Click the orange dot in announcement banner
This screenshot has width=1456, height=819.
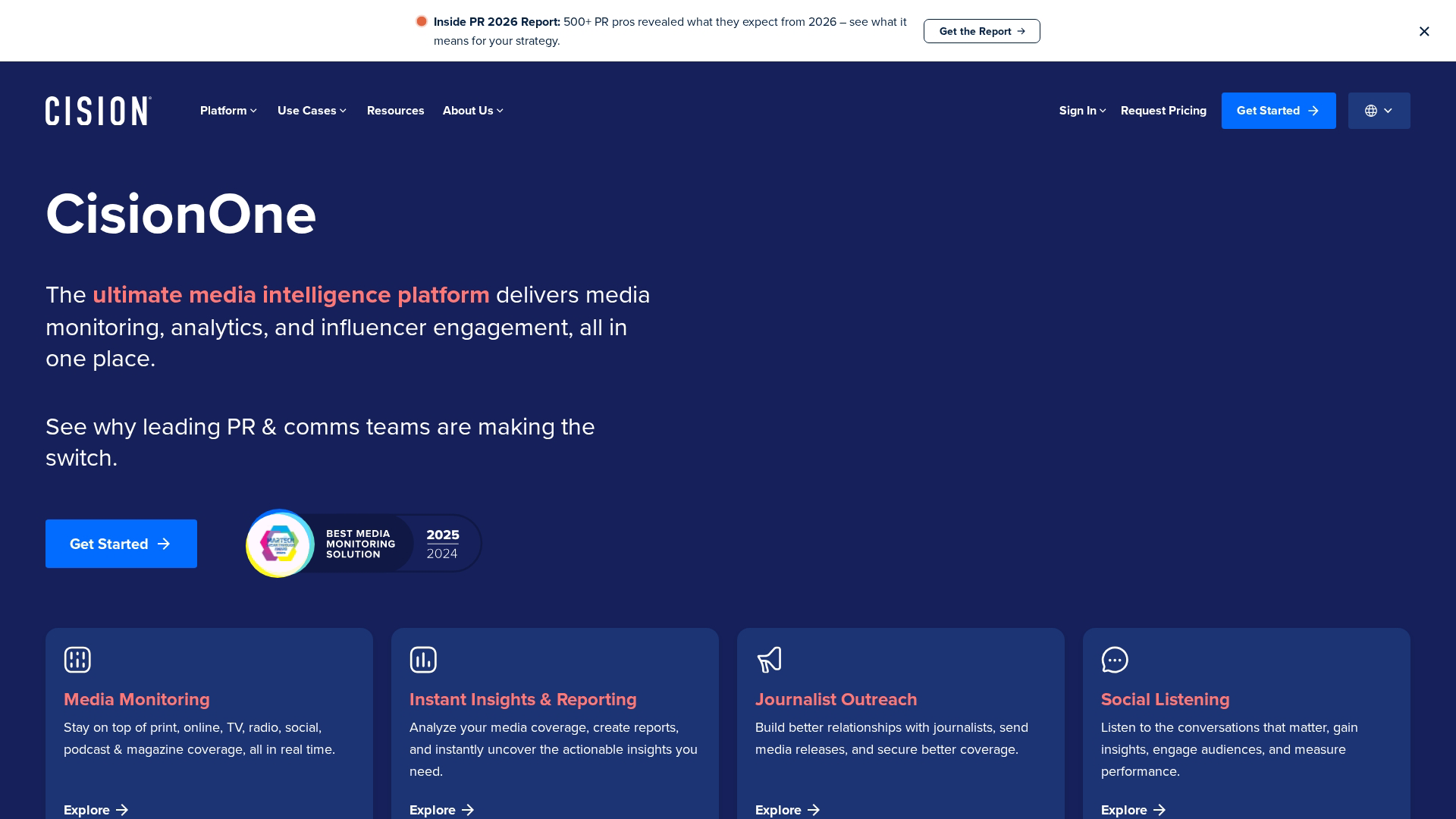422,21
